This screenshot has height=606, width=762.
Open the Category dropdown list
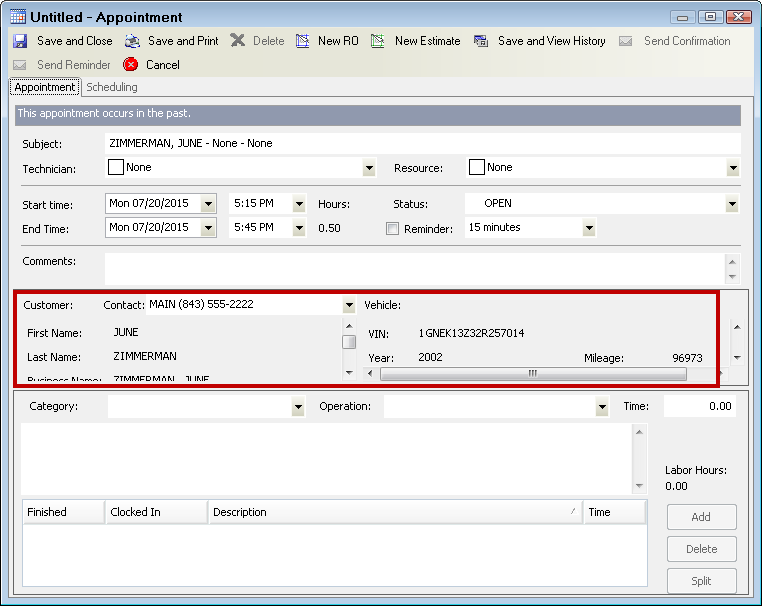coord(298,407)
